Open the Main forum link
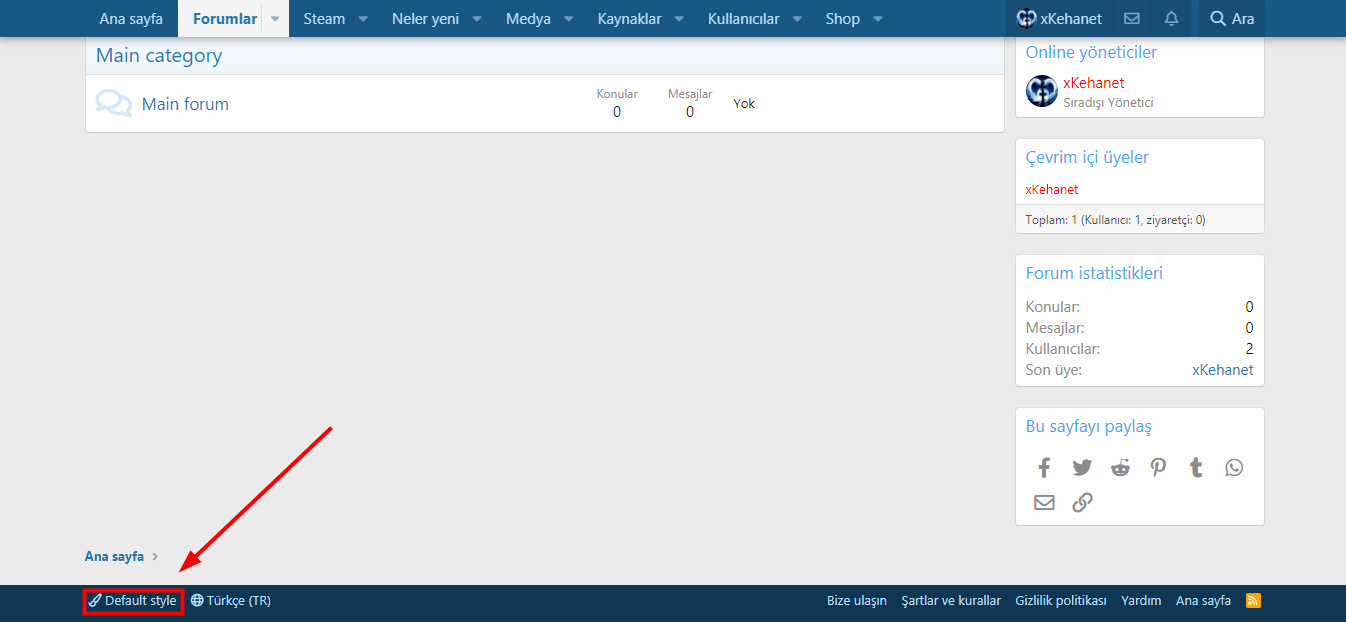Image resolution: width=1346 pixels, height=622 pixels. tap(185, 104)
